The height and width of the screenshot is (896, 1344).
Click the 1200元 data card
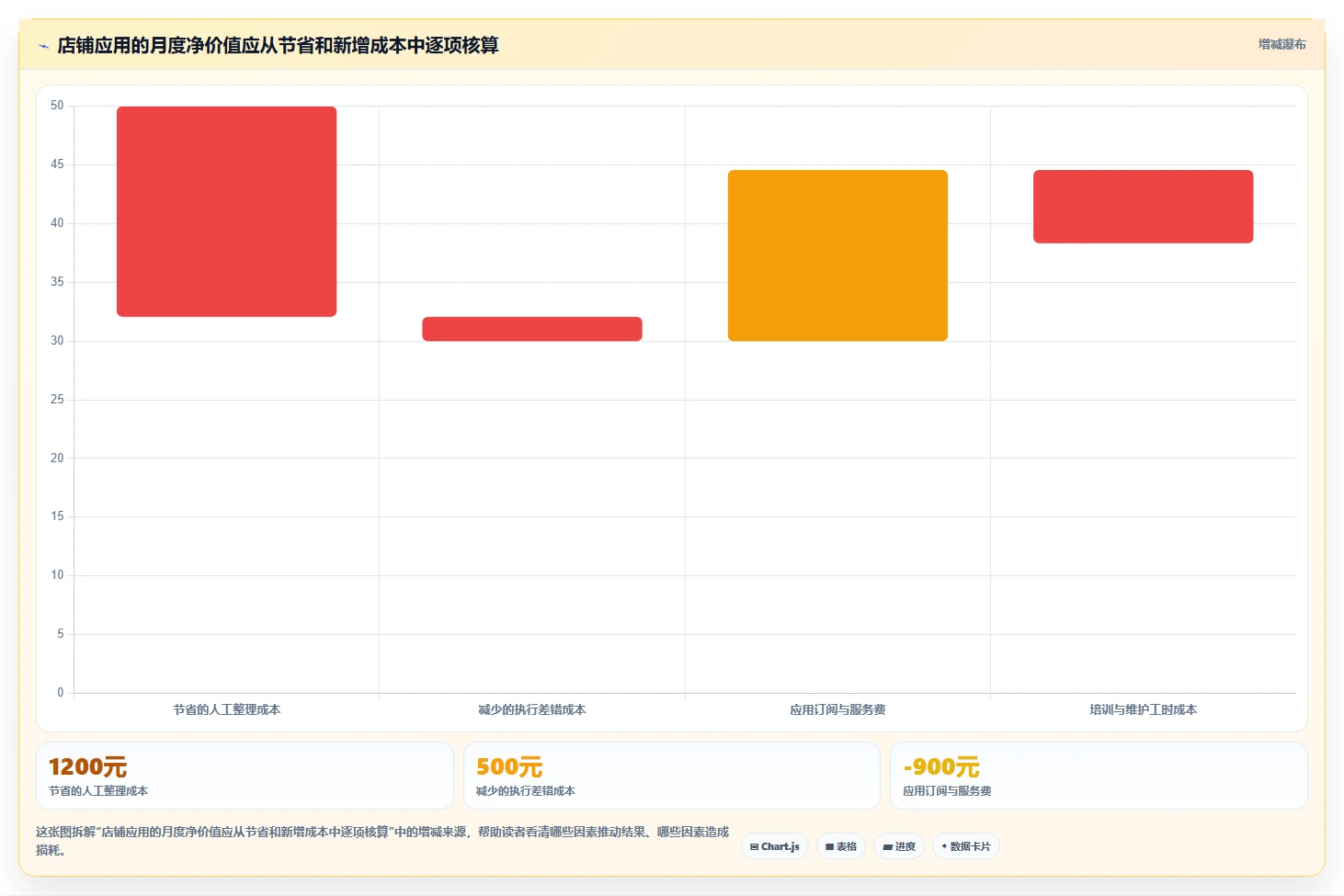245,776
